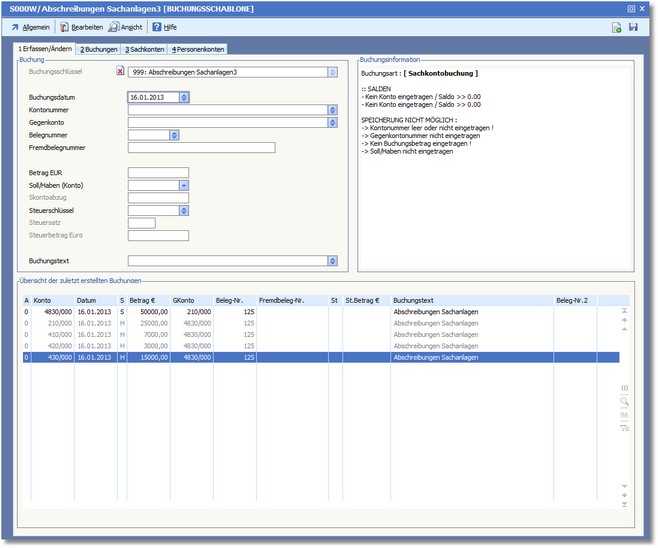This screenshot has width=658, height=548.
Task: Click the Hilfe menu button
Action: point(164,27)
